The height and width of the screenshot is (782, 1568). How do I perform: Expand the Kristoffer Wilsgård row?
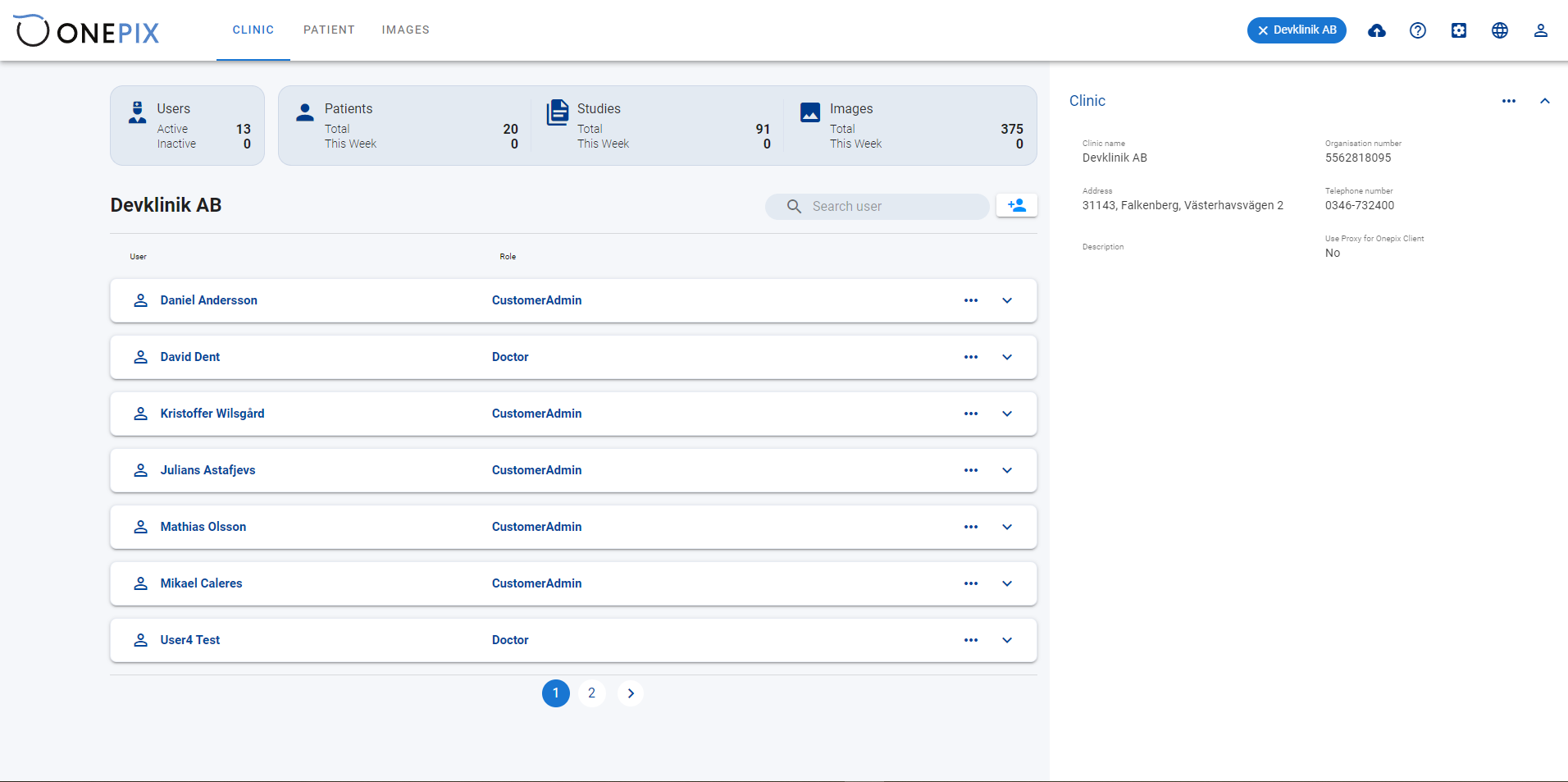(x=1007, y=414)
